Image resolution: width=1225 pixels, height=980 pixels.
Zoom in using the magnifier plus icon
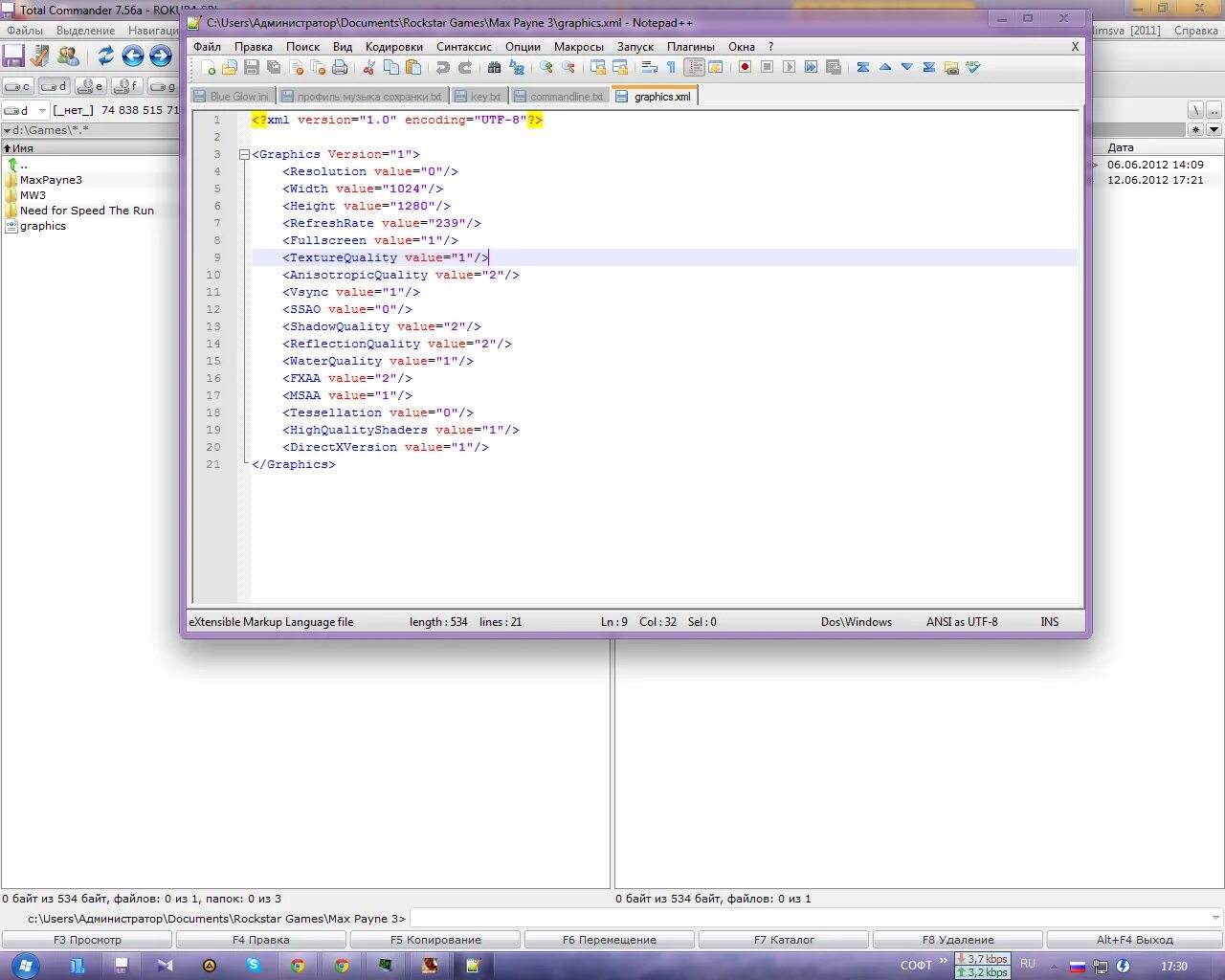(546, 67)
